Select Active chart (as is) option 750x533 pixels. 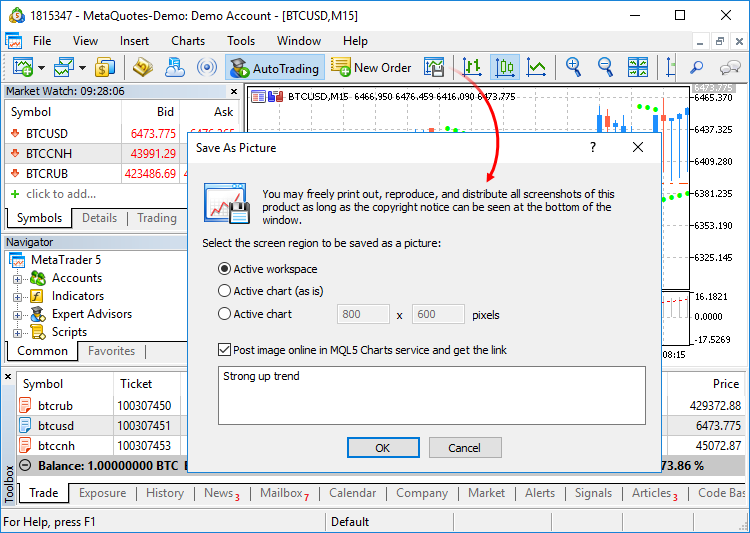click(225, 291)
